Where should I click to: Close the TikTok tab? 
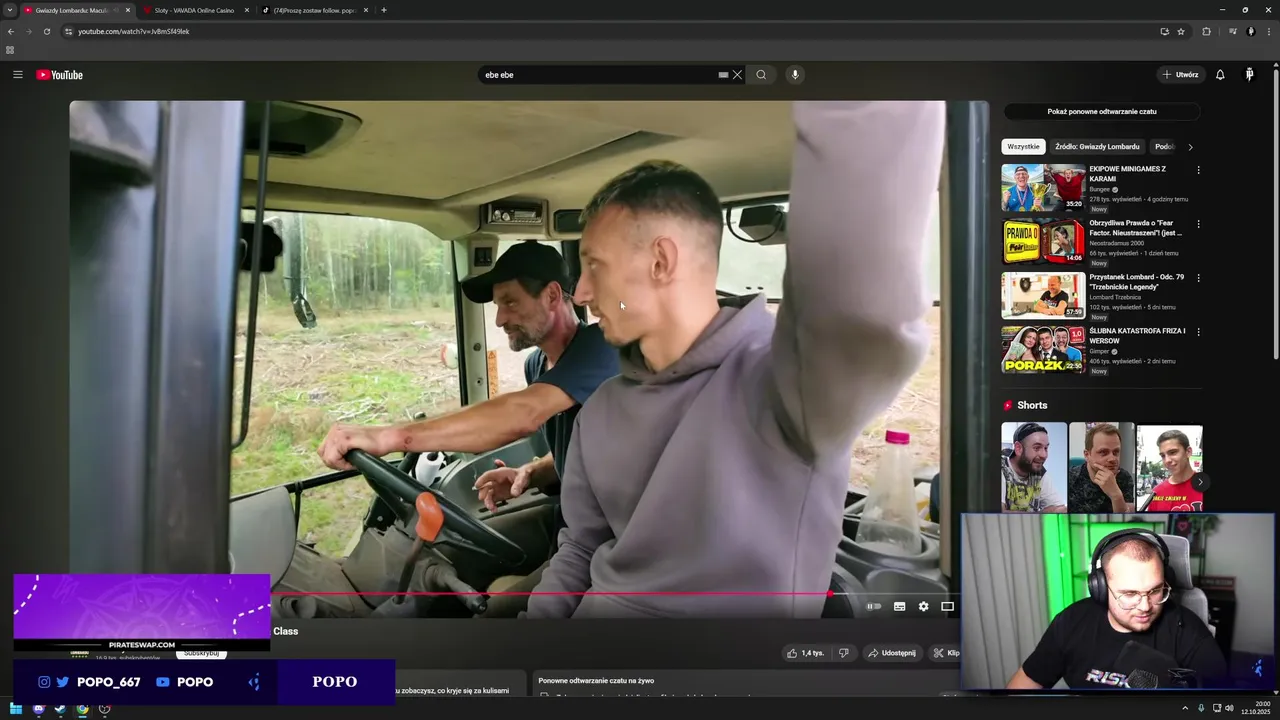tap(366, 10)
